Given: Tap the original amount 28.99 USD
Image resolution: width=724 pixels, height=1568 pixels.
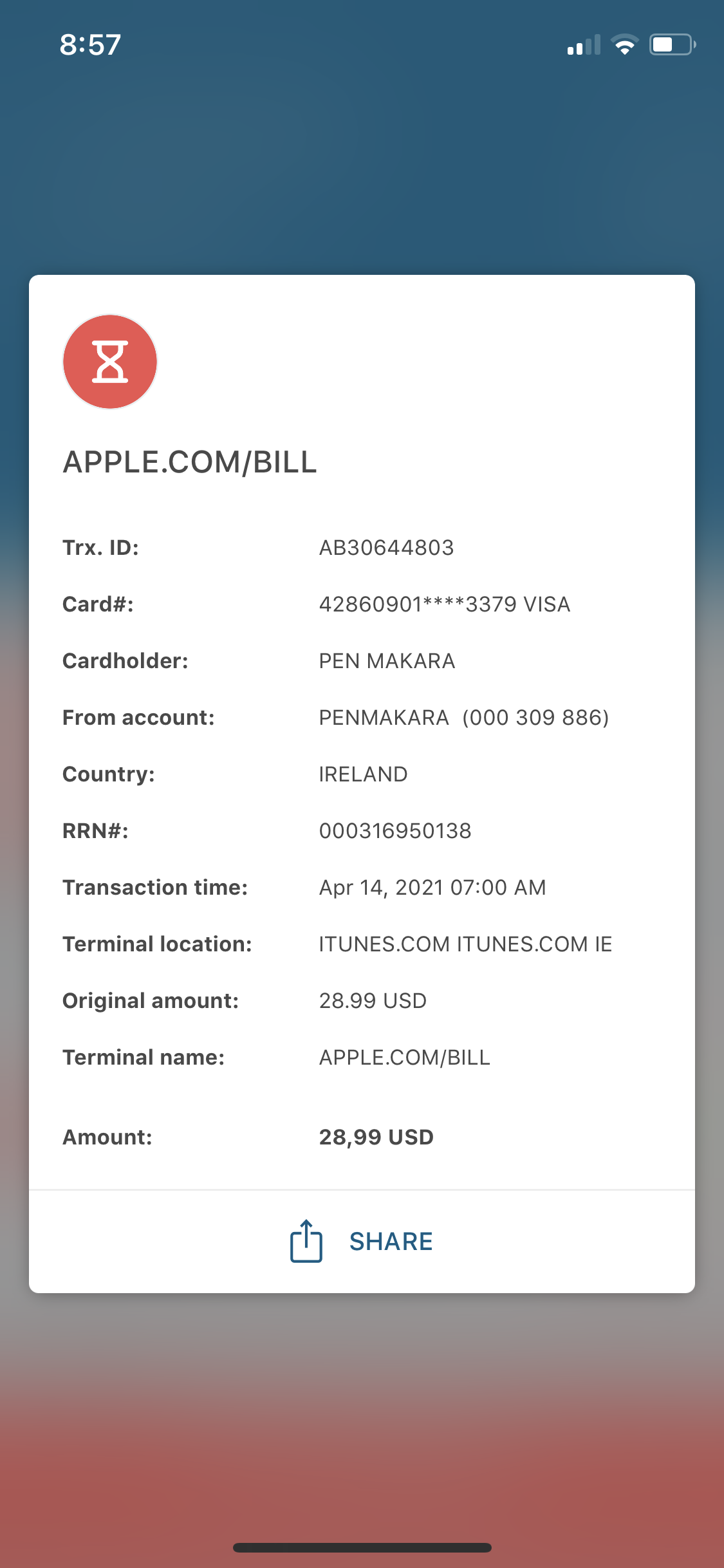Looking at the screenshot, I should point(373,1001).
